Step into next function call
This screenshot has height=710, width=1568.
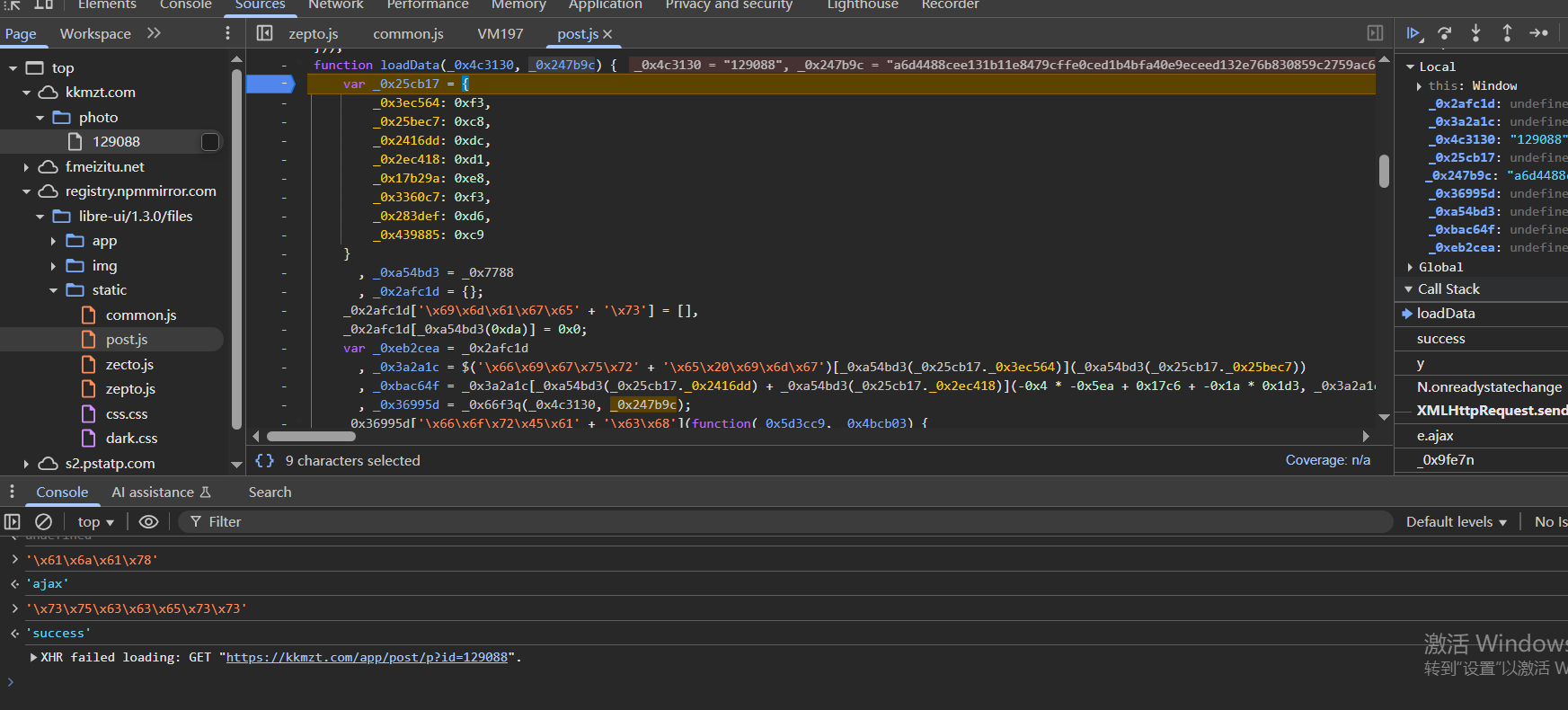[x=1475, y=33]
